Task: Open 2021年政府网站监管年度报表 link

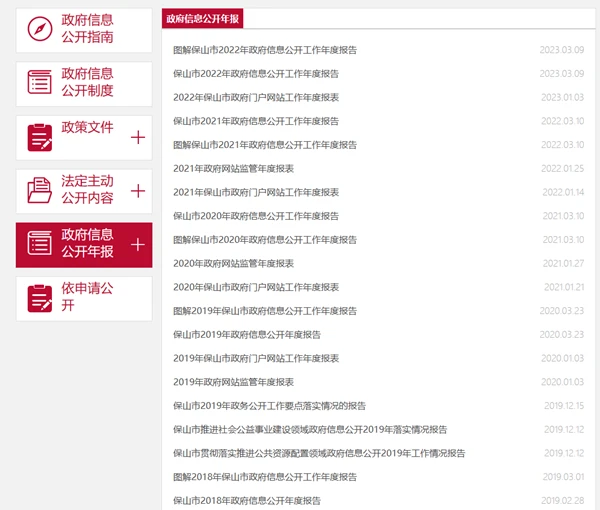Action: pos(233,168)
